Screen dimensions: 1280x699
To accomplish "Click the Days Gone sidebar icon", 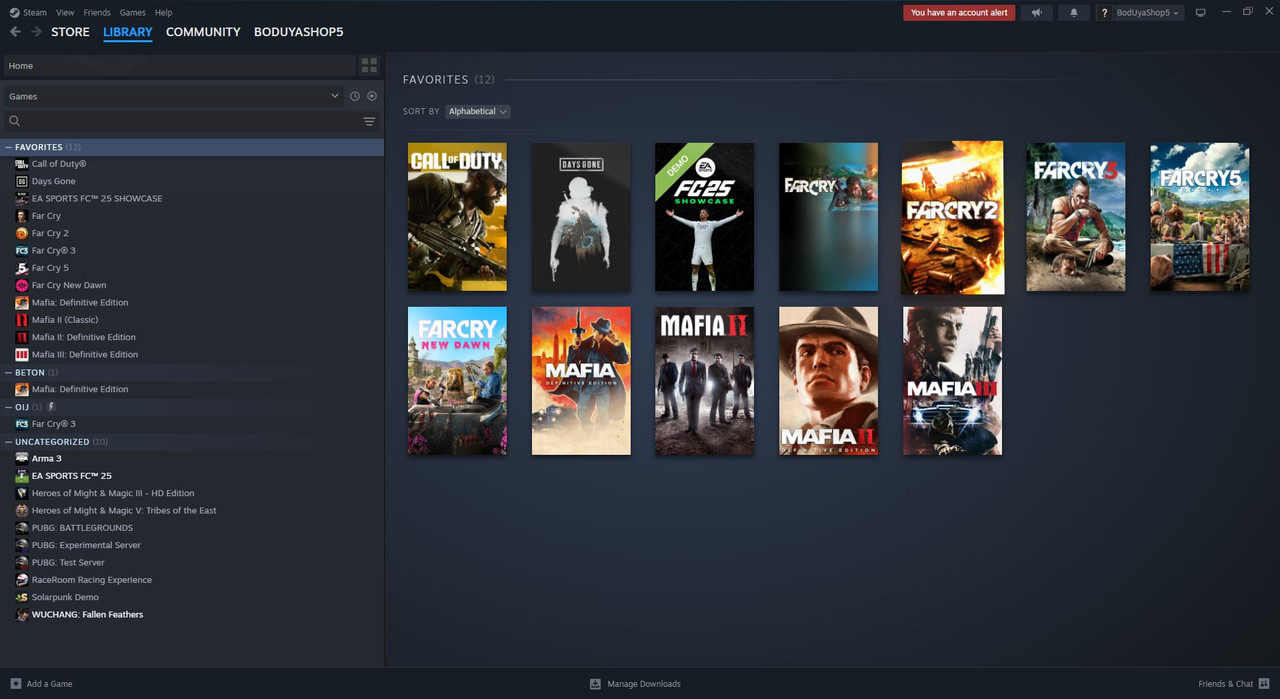I will (x=22, y=181).
